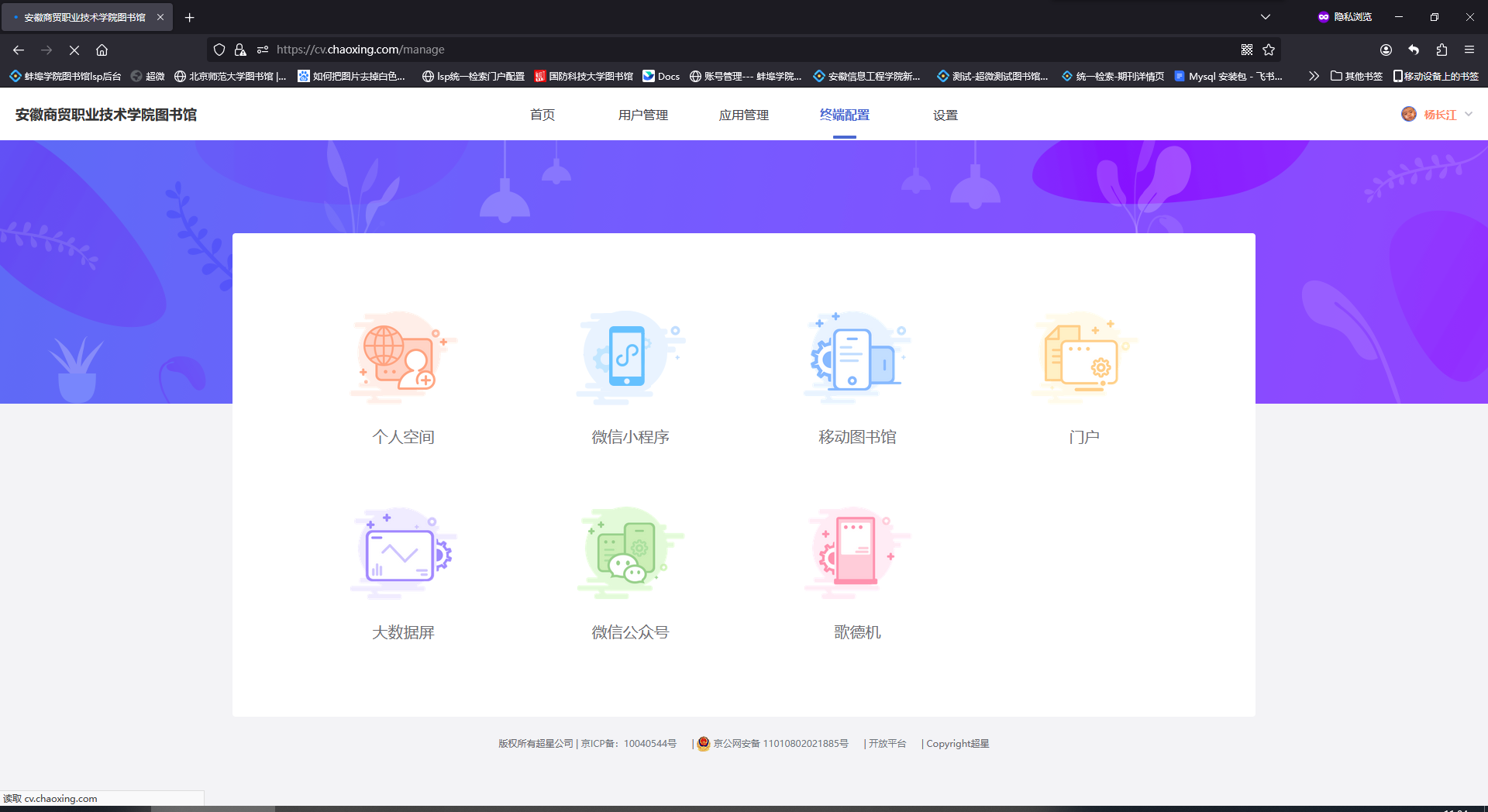The width and height of the screenshot is (1488, 812).
Task: Show the page QR code
Action: click(x=1247, y=50)
